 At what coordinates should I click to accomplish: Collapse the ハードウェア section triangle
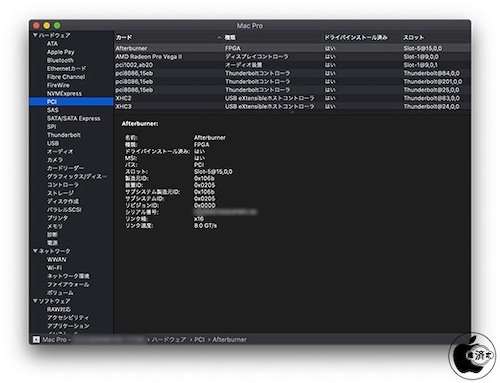pos(35,35)
